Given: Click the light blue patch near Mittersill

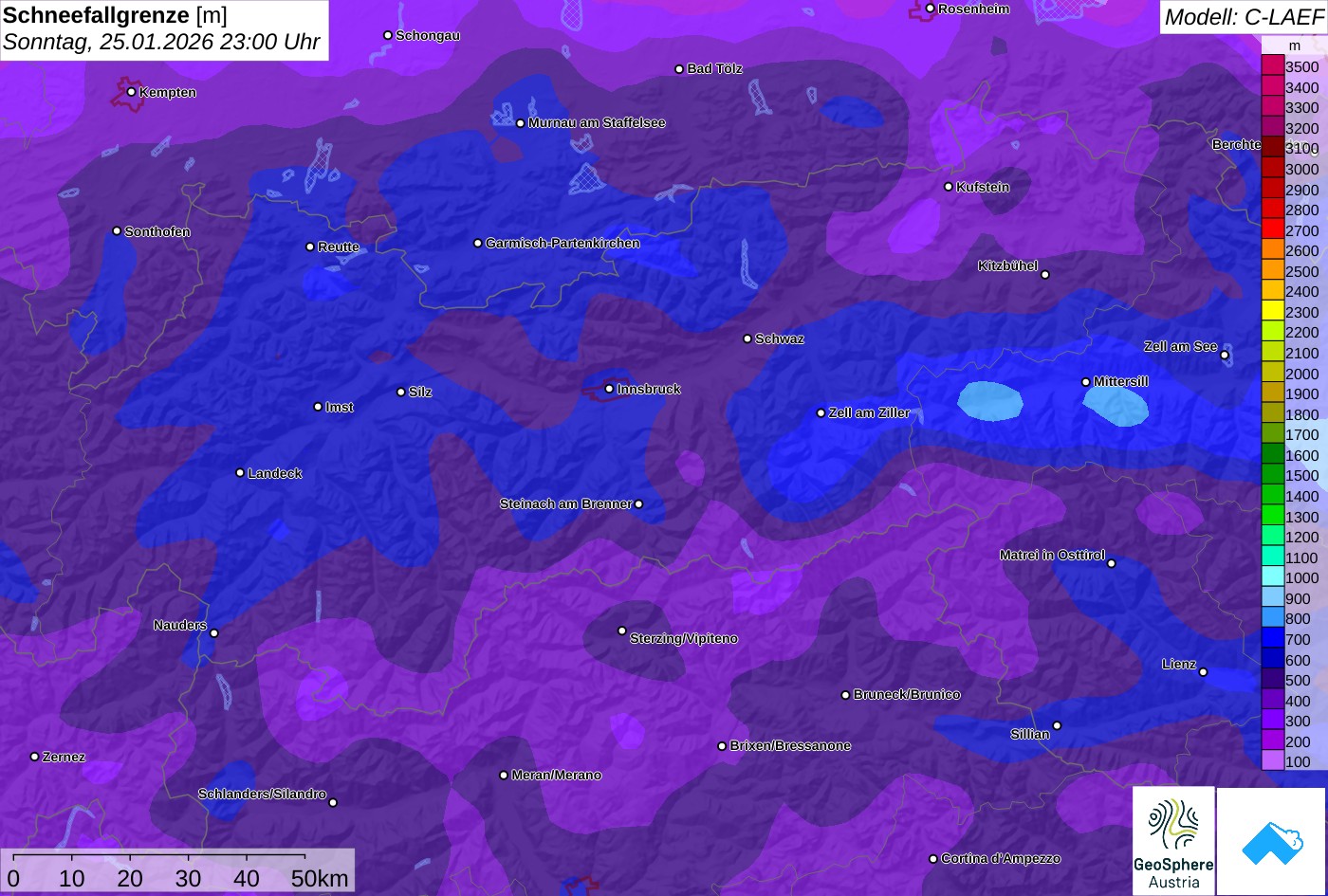Looking at the screenshot, I should 1117,406.
